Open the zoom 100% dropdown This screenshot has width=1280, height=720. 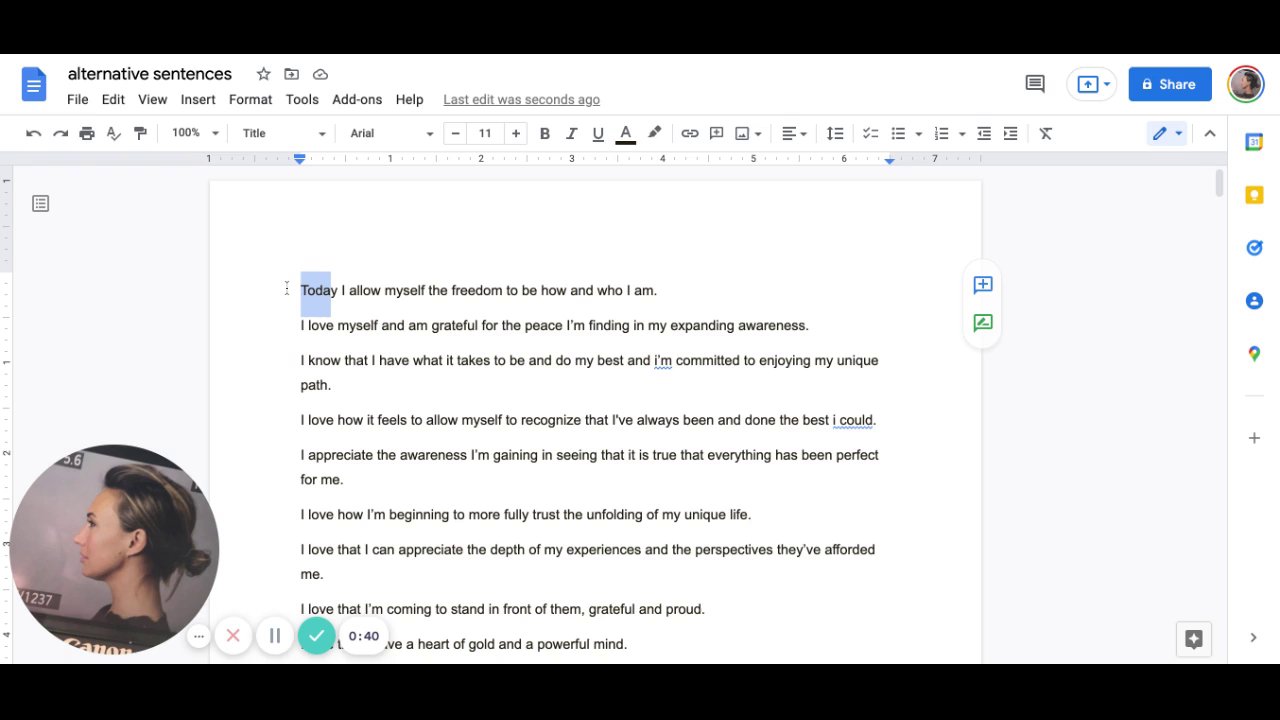(194, 133)
